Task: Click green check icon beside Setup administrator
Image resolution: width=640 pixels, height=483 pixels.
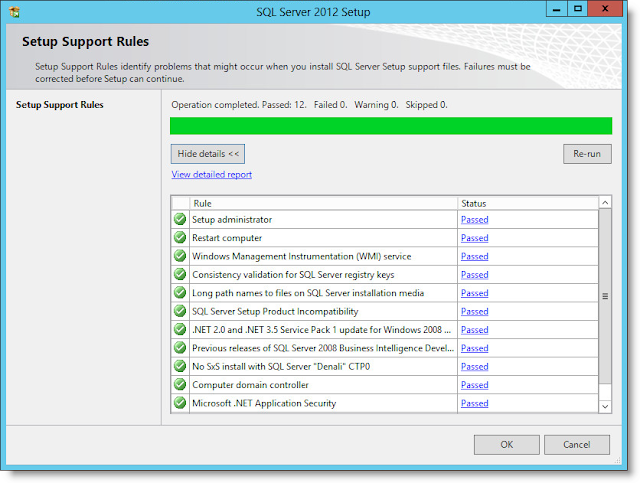Action: pos(180,219)
